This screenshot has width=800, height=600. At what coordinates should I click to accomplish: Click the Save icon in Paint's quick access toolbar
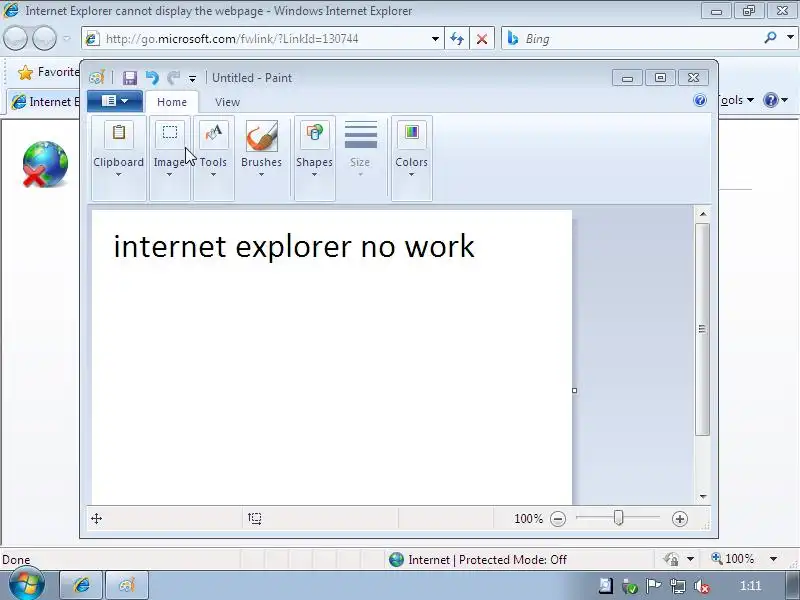[x=130, y=78]
